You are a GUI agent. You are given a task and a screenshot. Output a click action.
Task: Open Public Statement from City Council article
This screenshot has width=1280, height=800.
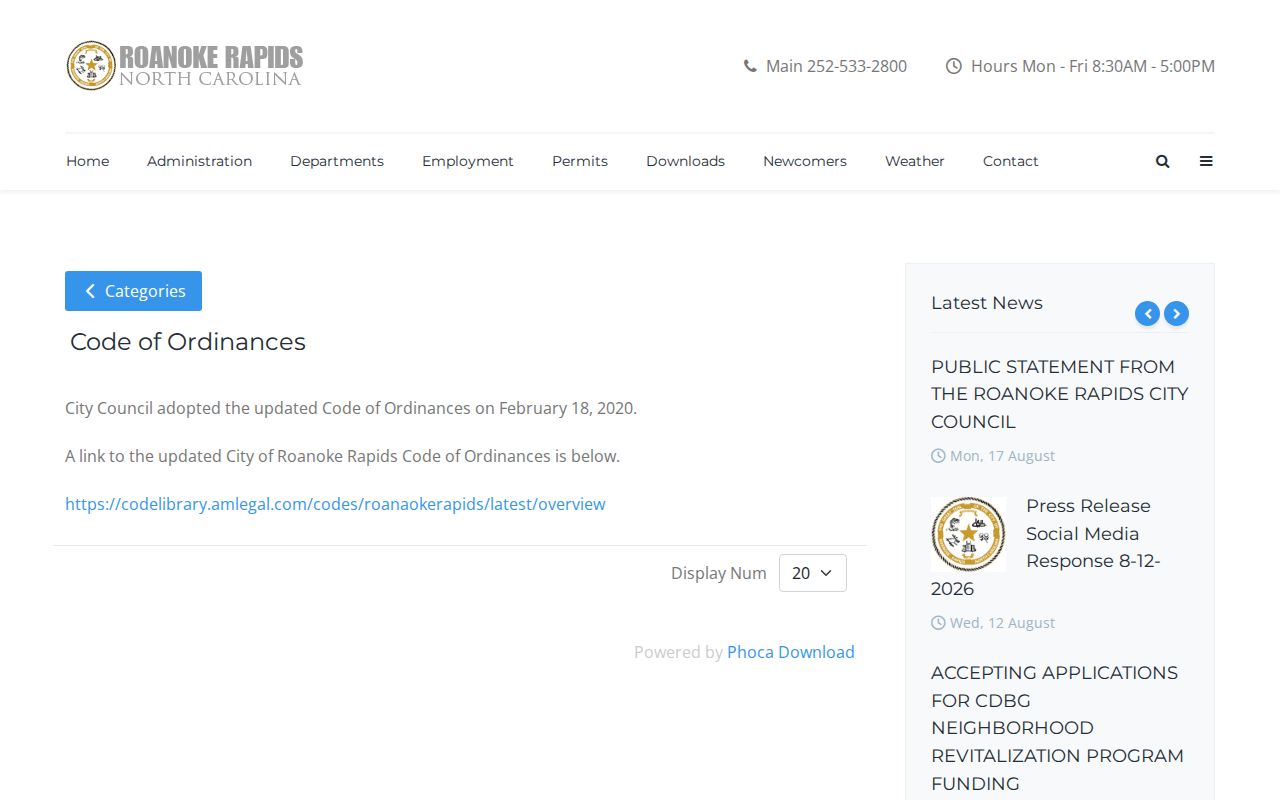click(x=1059, y=394)
